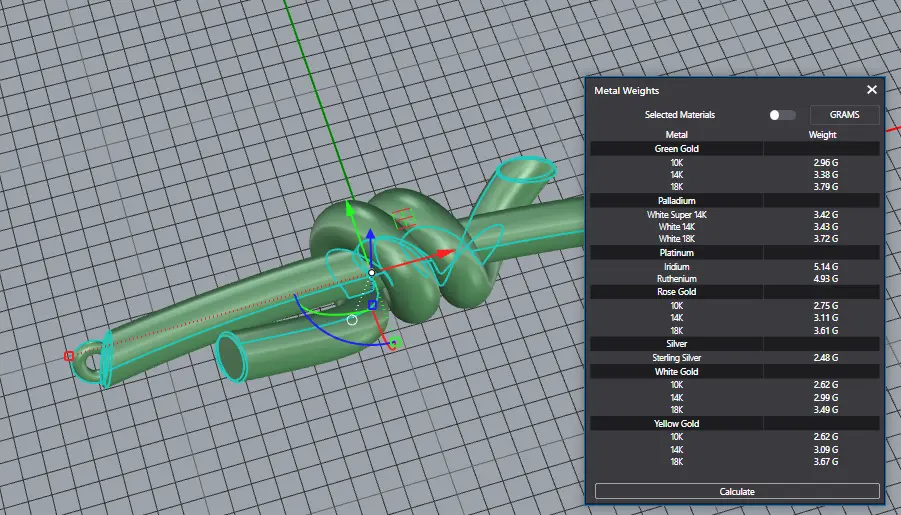Click the green Y-axis gizmo arrow
This screenshot has width=901, height=515.
pyautogui.click(x=349, y=208)
